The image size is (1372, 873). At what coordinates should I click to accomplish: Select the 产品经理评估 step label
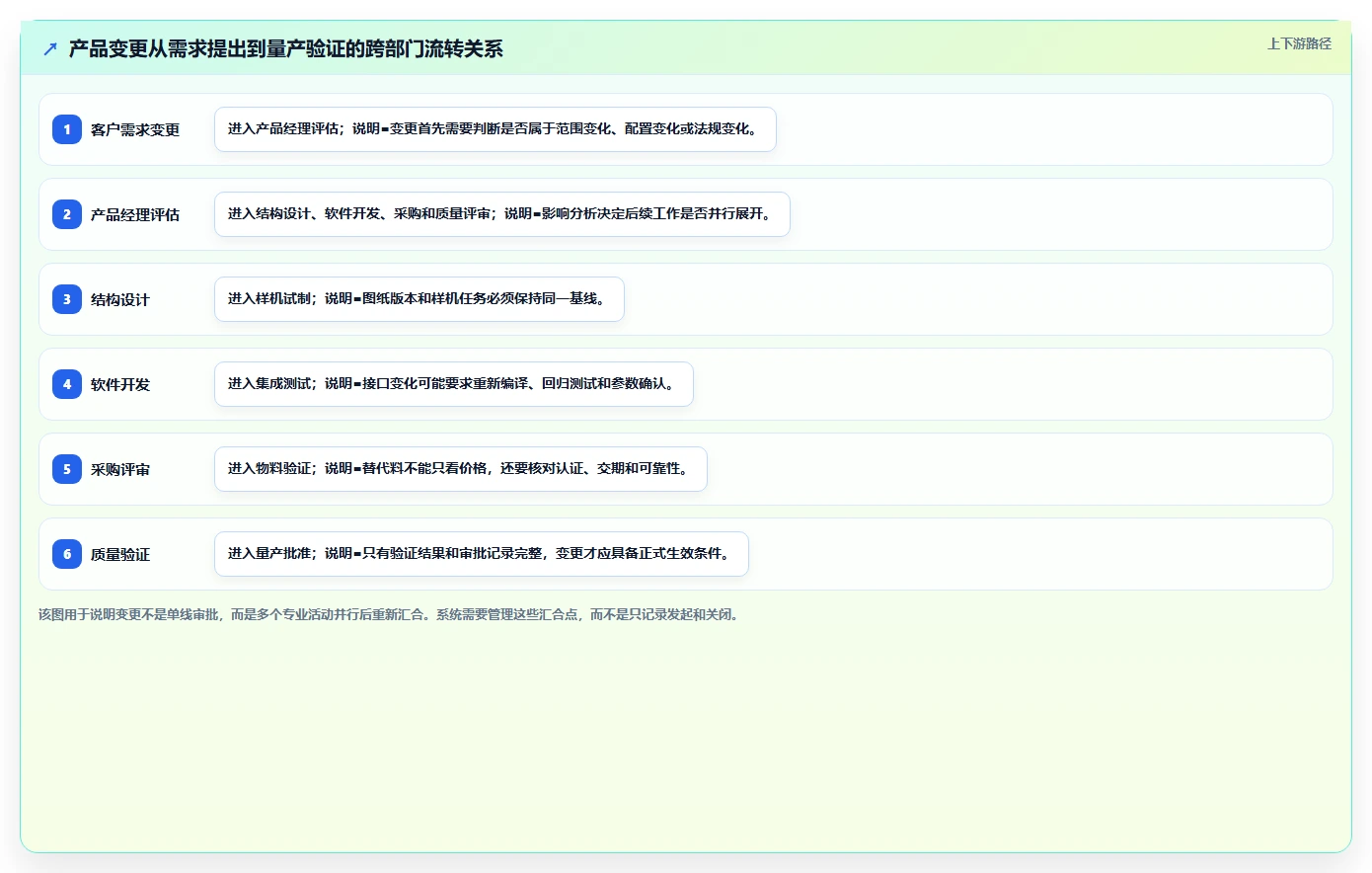coord(135,214)
